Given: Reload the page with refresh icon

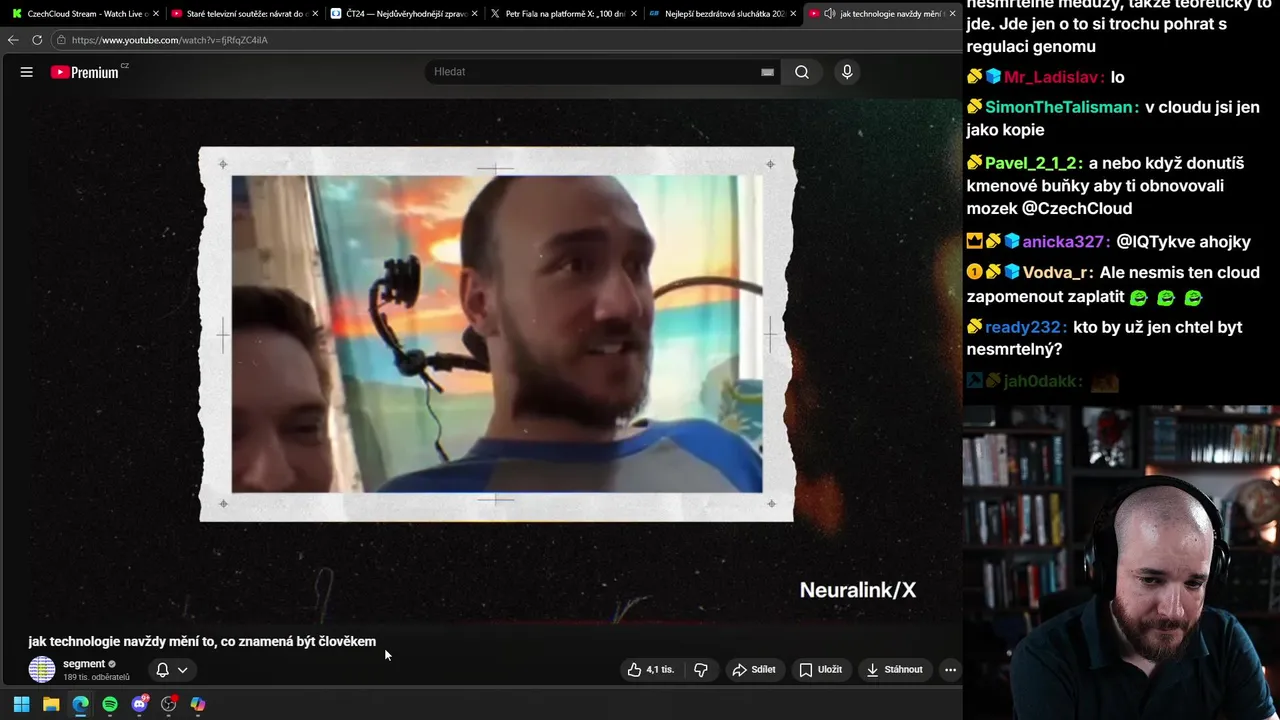Looking at the screenshot, I should pyautogui.click(x=37, y=40).
